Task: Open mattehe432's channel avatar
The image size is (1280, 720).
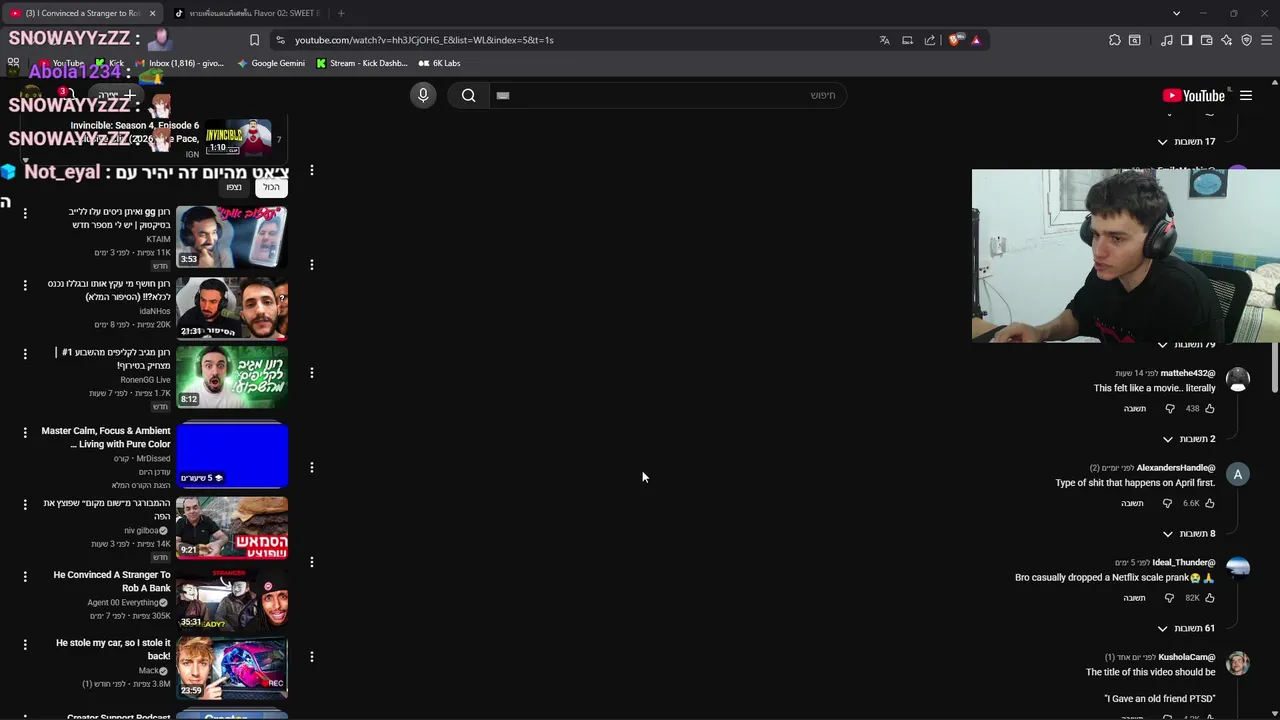Action: 1238,380
